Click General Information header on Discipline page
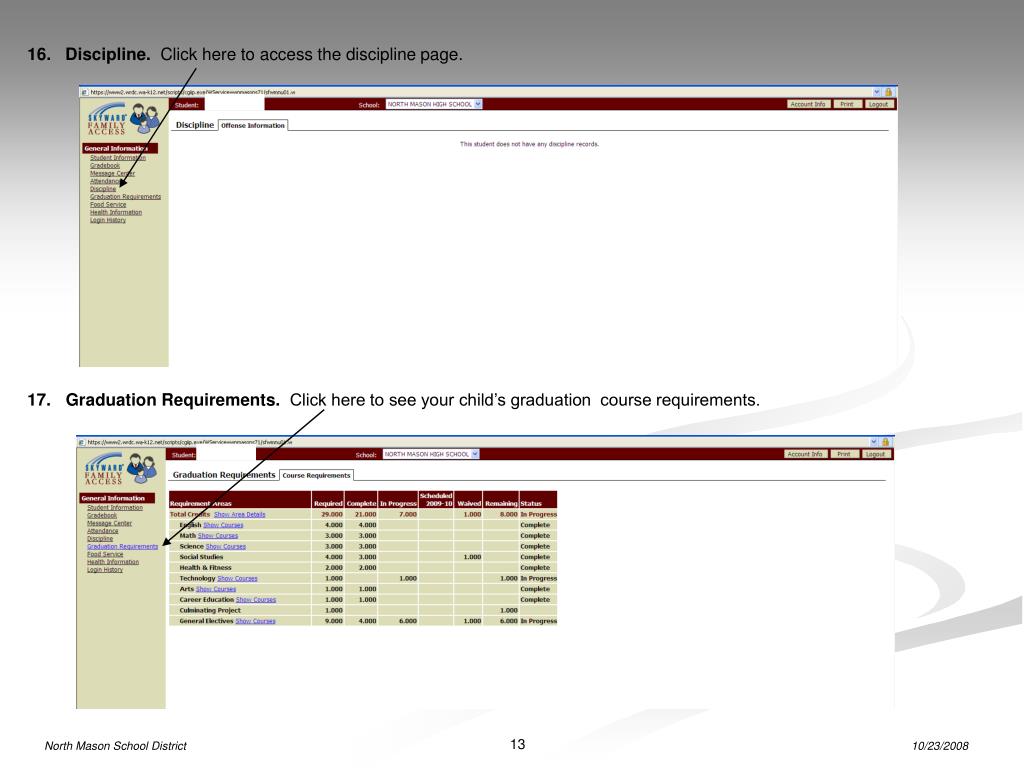This screenshot has width=1024, height=768. (120, 148)
